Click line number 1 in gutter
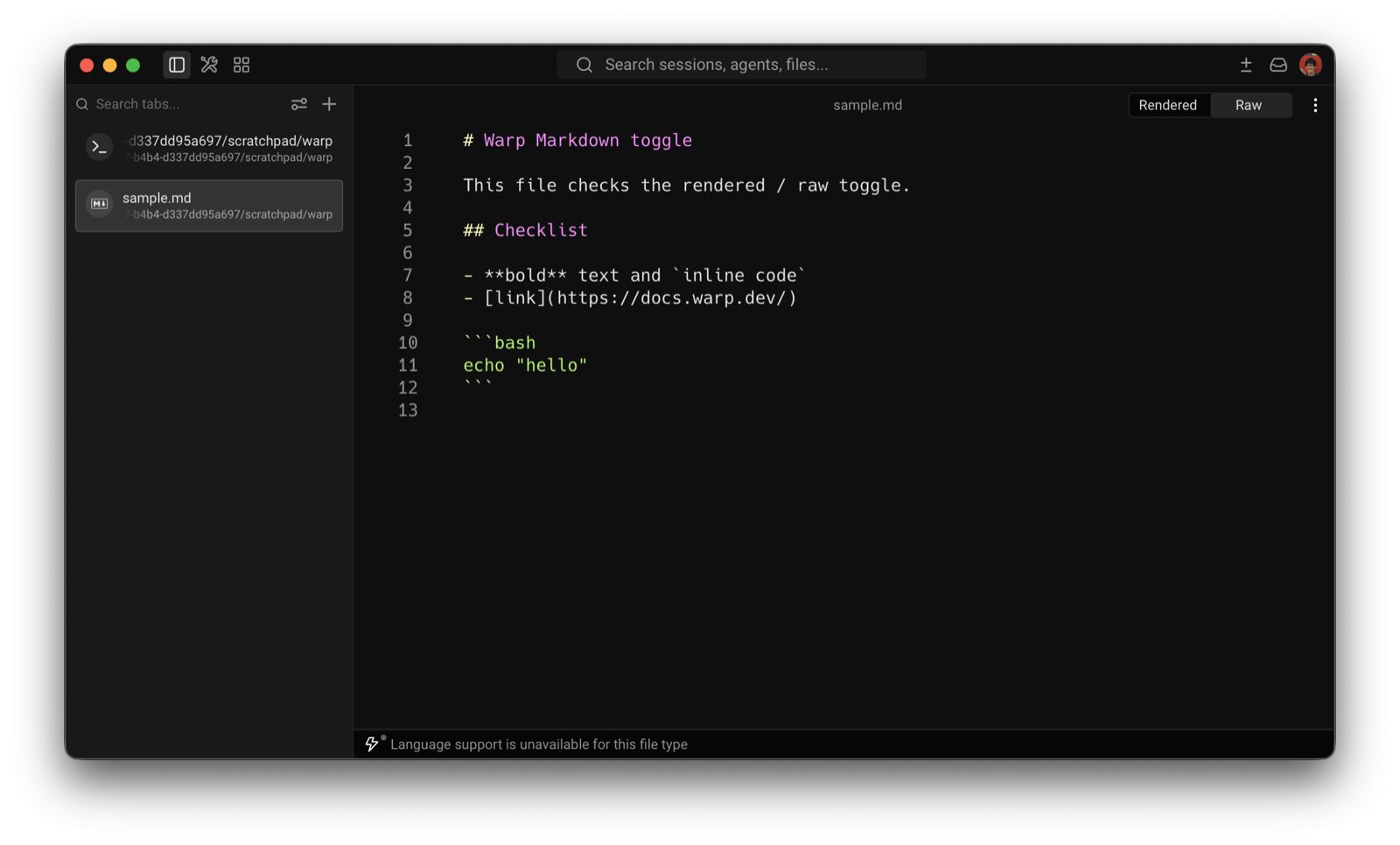The image size is (1400, 845). tap(408, 140)
